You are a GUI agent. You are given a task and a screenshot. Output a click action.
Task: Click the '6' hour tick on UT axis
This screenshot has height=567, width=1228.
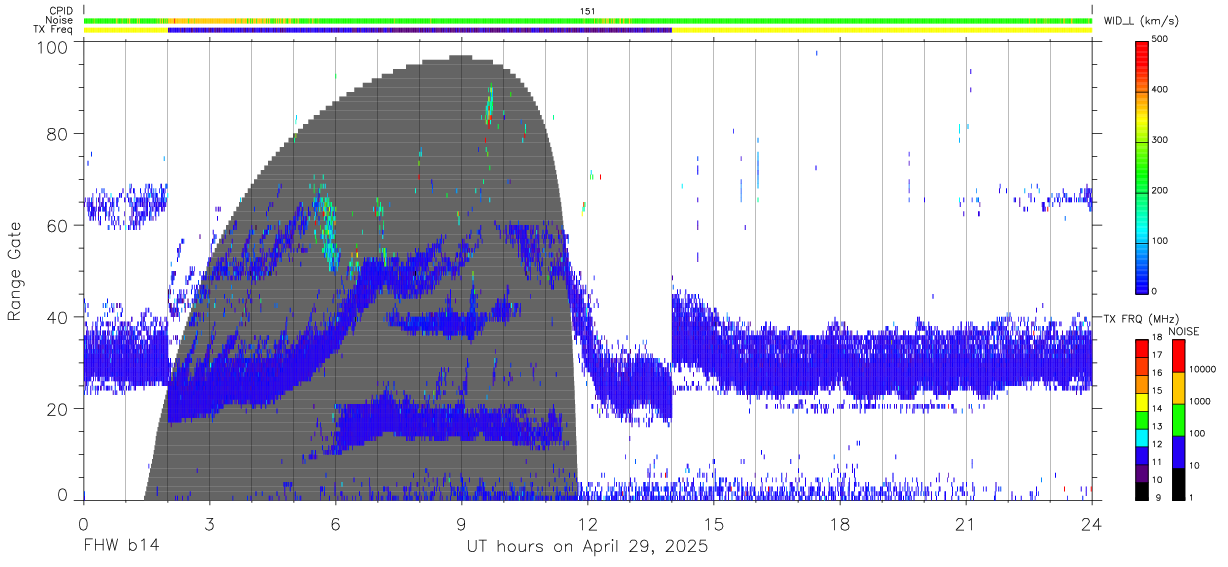coord(335,523)
